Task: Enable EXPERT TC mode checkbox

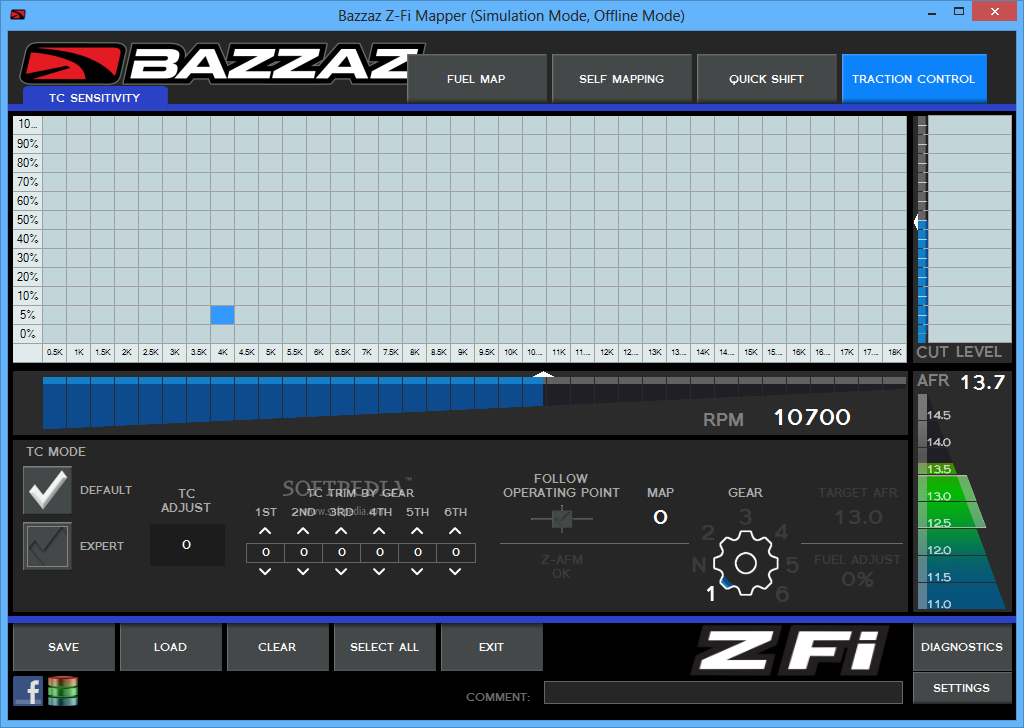Action: click(47, 546)
